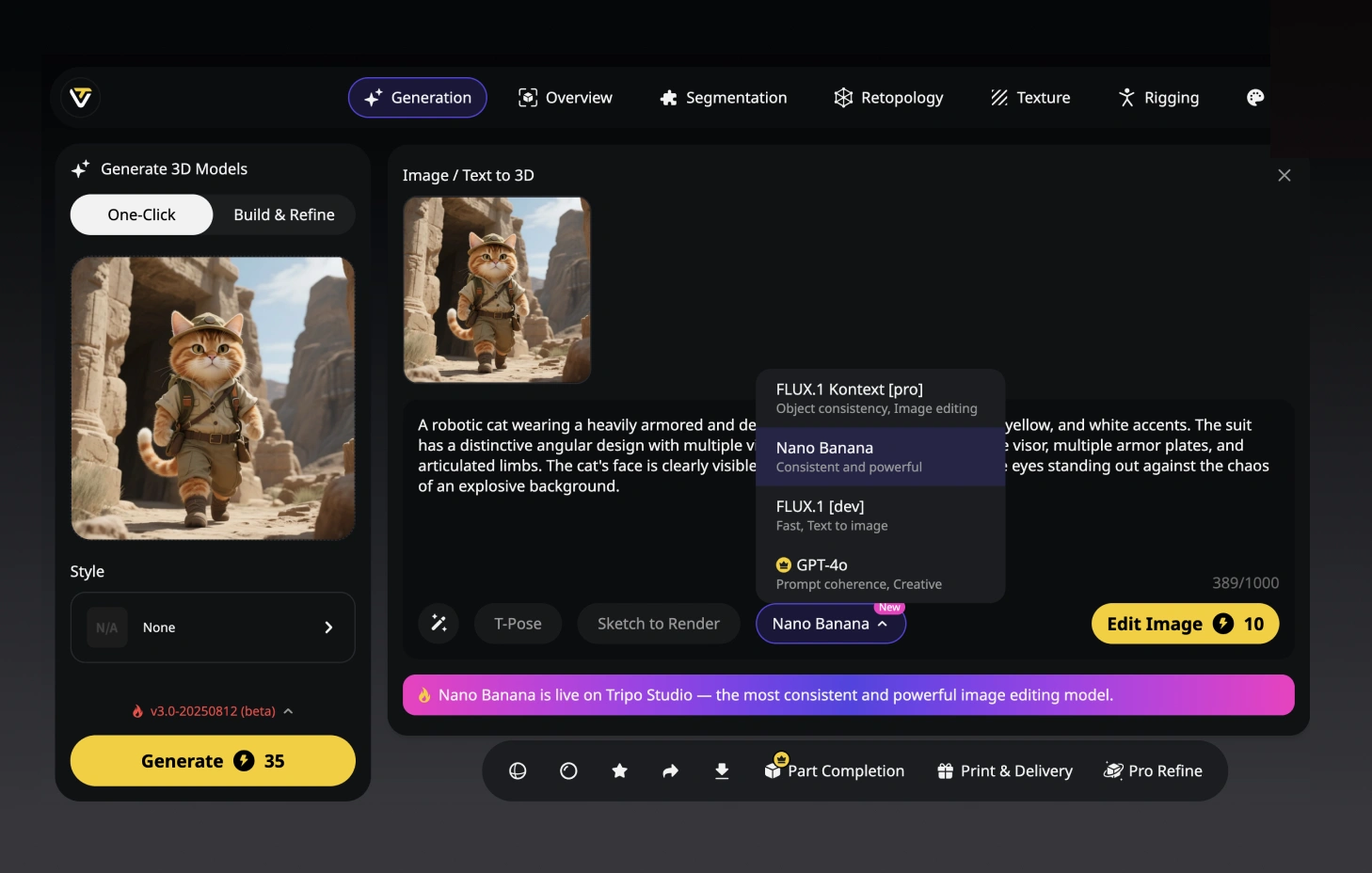The width and height of the screenshot is (1372, 873).
Task: Click the magic wand prompt enhance icon
Action: click(439, 624)
